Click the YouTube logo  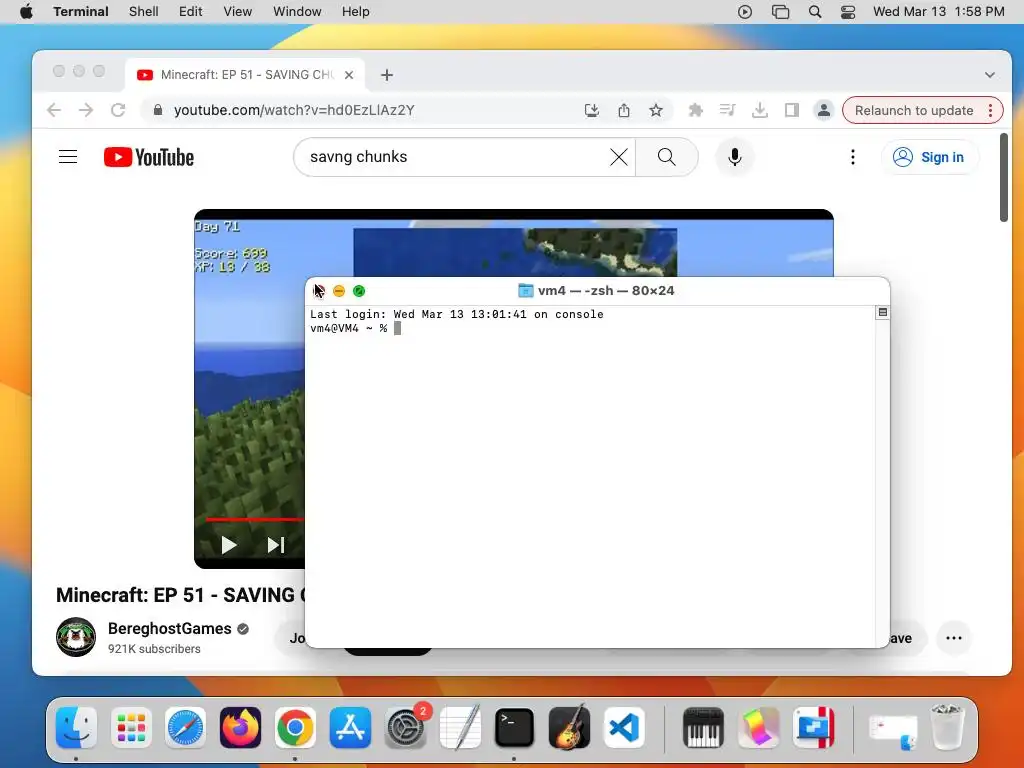[149, 157]
